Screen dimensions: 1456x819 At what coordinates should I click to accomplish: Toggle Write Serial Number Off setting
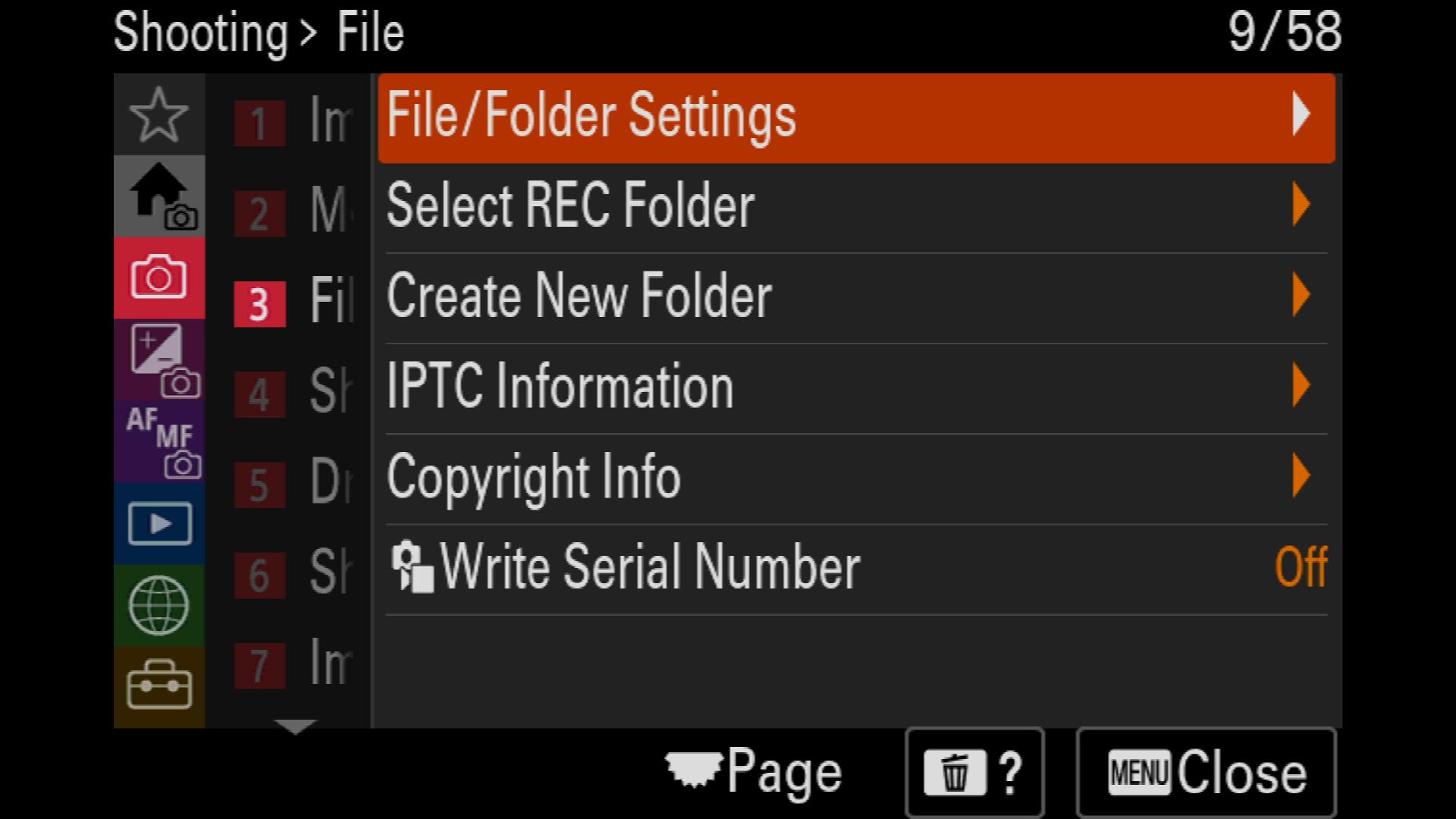[x=856, y=569]
